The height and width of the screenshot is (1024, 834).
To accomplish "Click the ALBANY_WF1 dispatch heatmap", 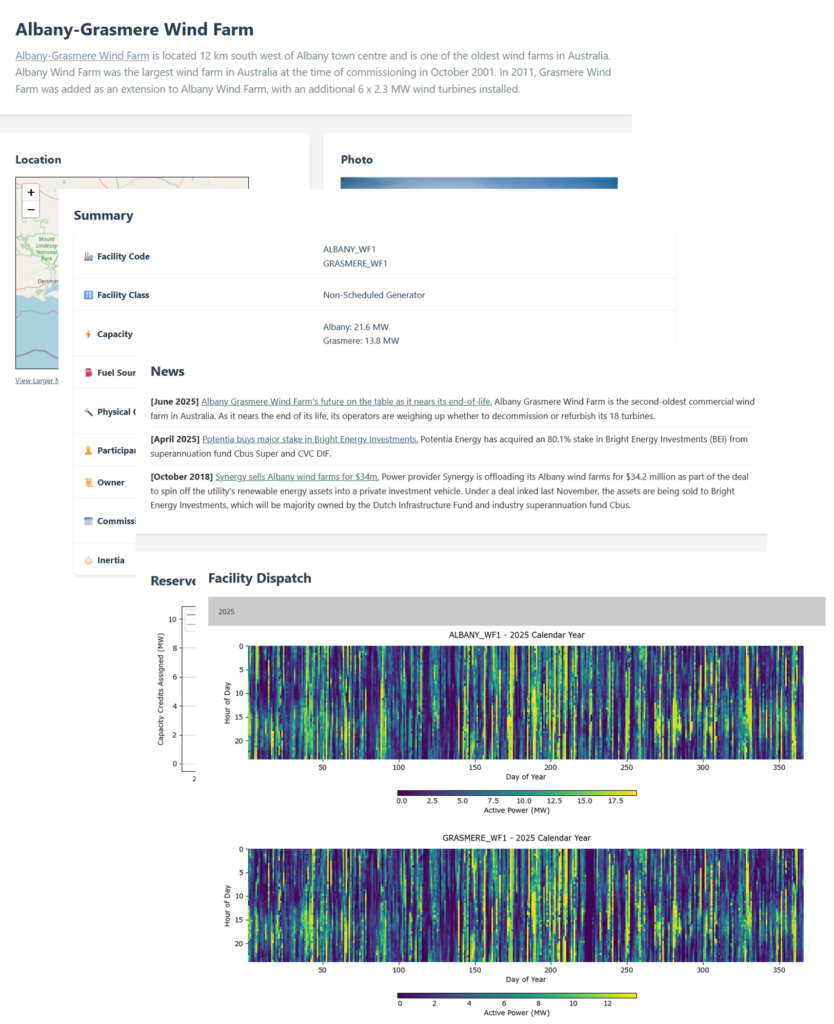I will click(524, 701).
